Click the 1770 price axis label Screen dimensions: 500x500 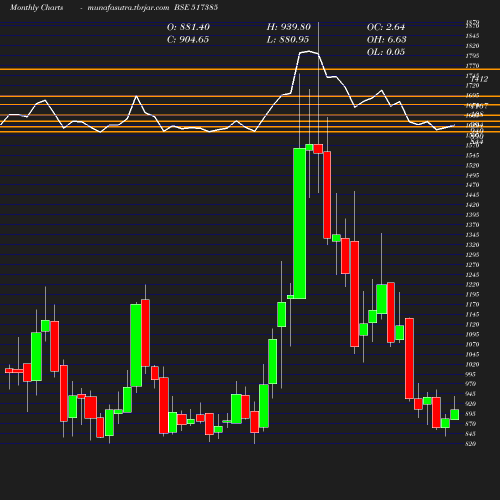coord(472,66)
